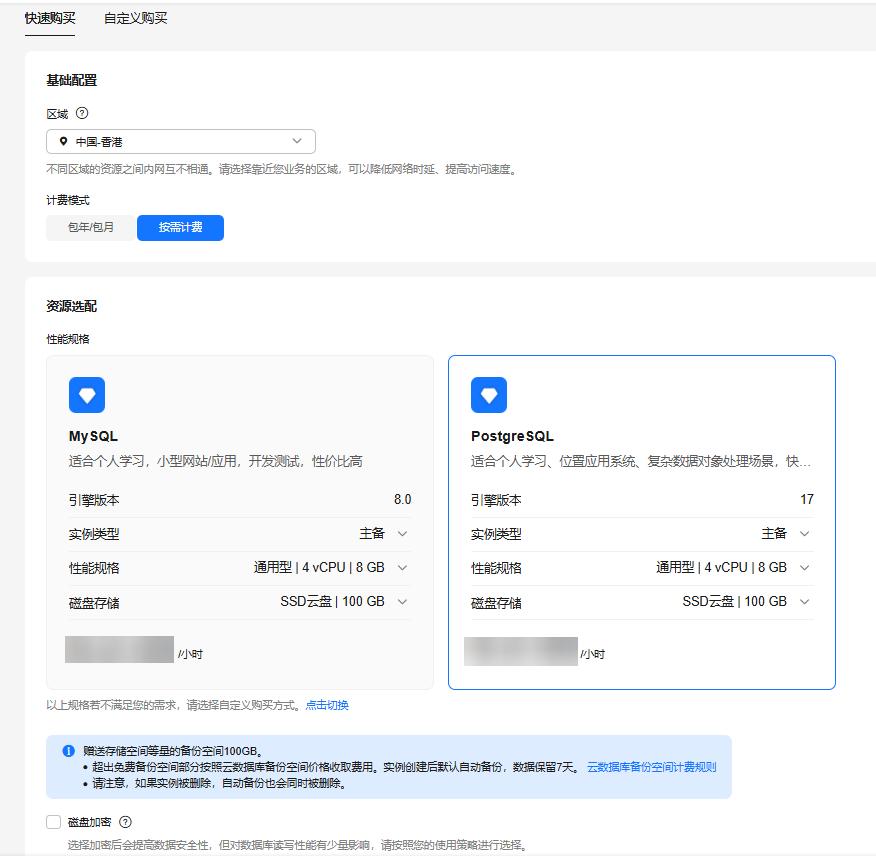Open the 中国-香港 region dropdown
This screenshot has height=859, width=876.
(x=180, y=141)
